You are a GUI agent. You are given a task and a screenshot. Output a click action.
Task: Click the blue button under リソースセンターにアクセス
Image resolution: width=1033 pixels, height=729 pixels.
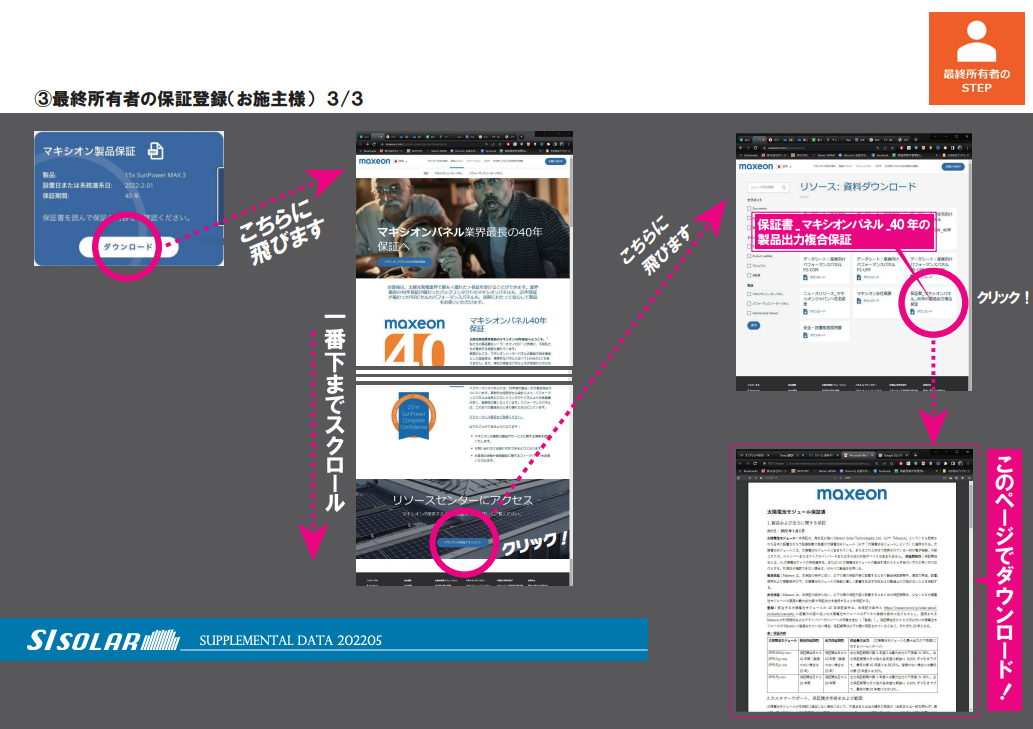click(x=462, y=542)
